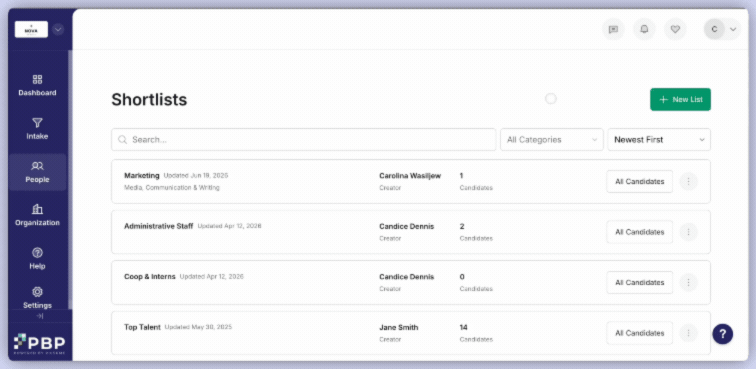Open the floating help question-mark button

[723, 334]
